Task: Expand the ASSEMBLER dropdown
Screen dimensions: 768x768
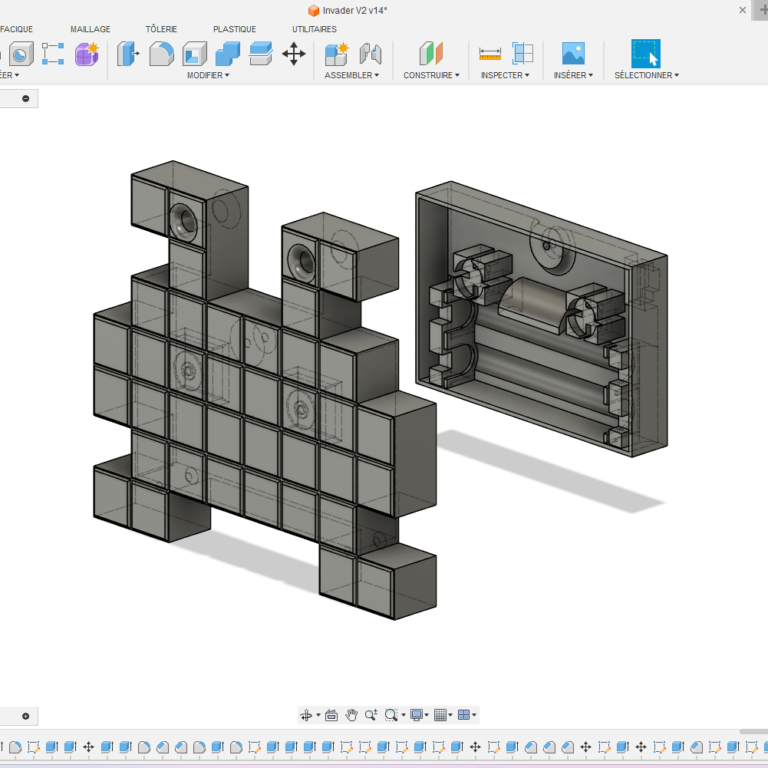Action: tap(352, 75)
